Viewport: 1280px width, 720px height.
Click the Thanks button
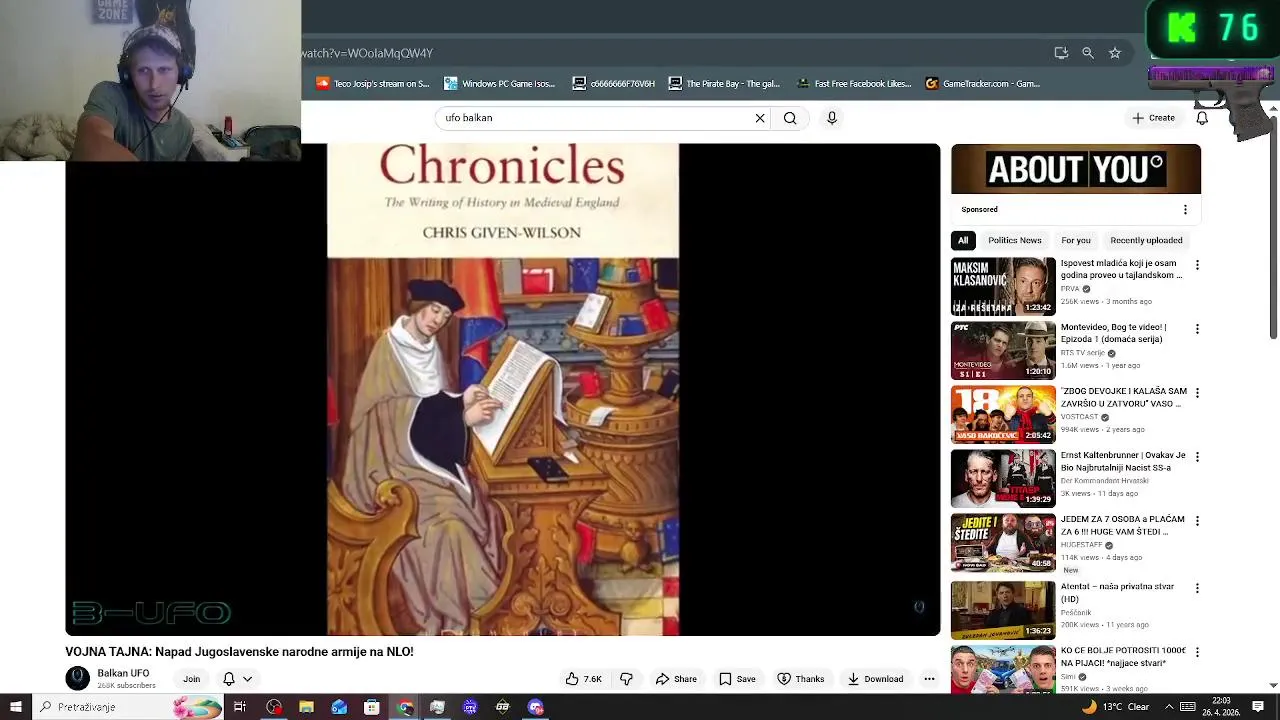tap(801, 679)
